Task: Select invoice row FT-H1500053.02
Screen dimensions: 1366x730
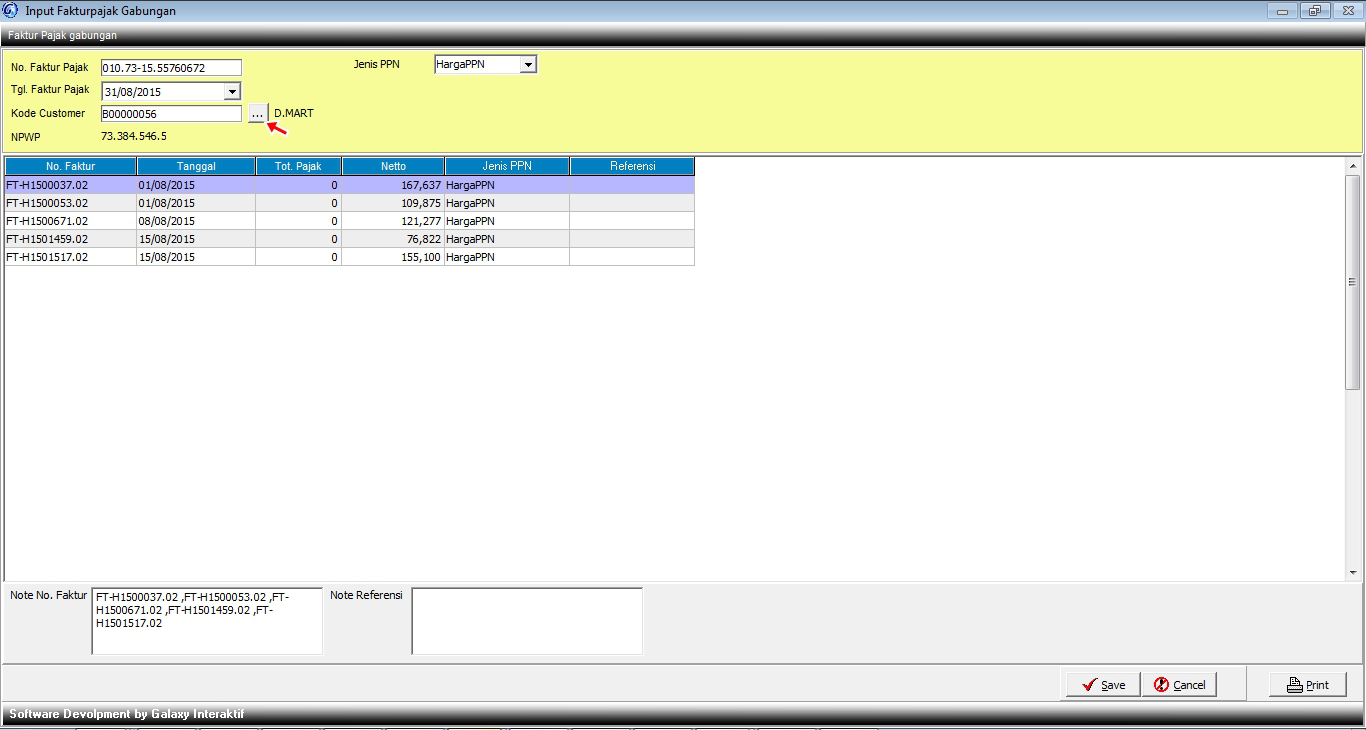Action: (70, 203)
